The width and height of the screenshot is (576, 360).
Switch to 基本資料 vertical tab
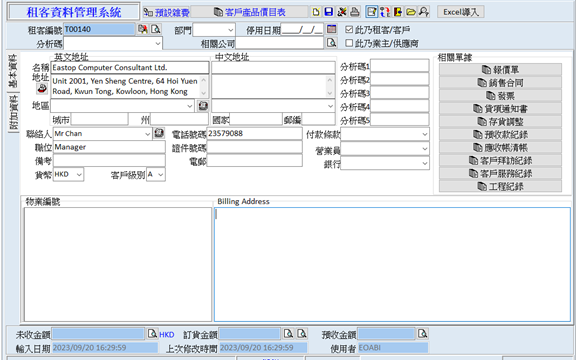point(13,71)
